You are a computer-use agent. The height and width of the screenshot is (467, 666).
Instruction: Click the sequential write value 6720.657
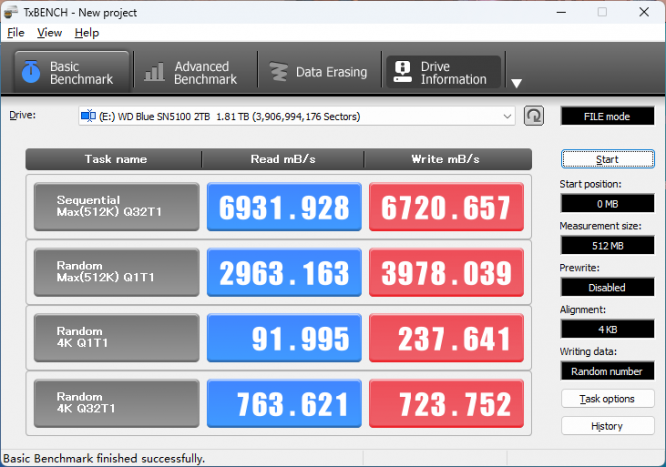[x=446, y=207]
